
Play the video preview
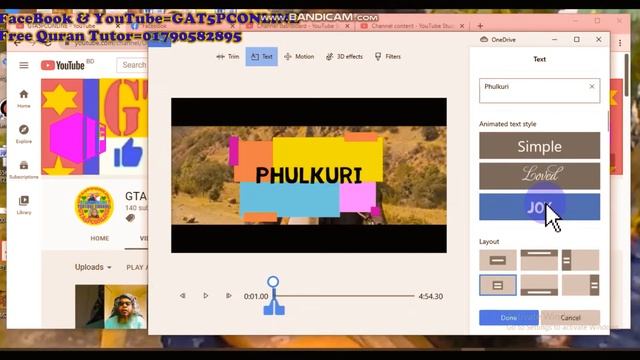coord(205,296)
